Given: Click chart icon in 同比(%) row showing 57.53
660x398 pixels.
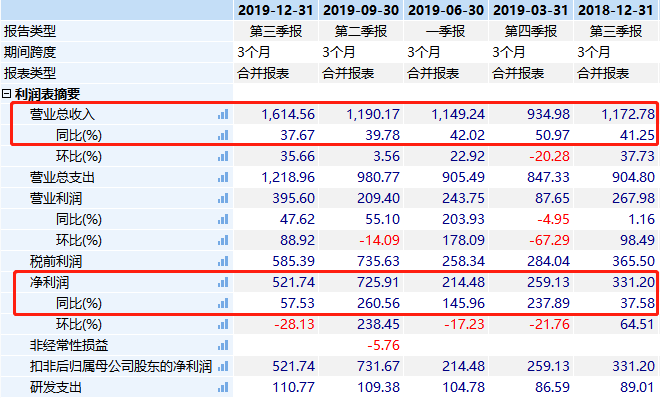Looking at the screenshot, I should (x=223, y=304).
